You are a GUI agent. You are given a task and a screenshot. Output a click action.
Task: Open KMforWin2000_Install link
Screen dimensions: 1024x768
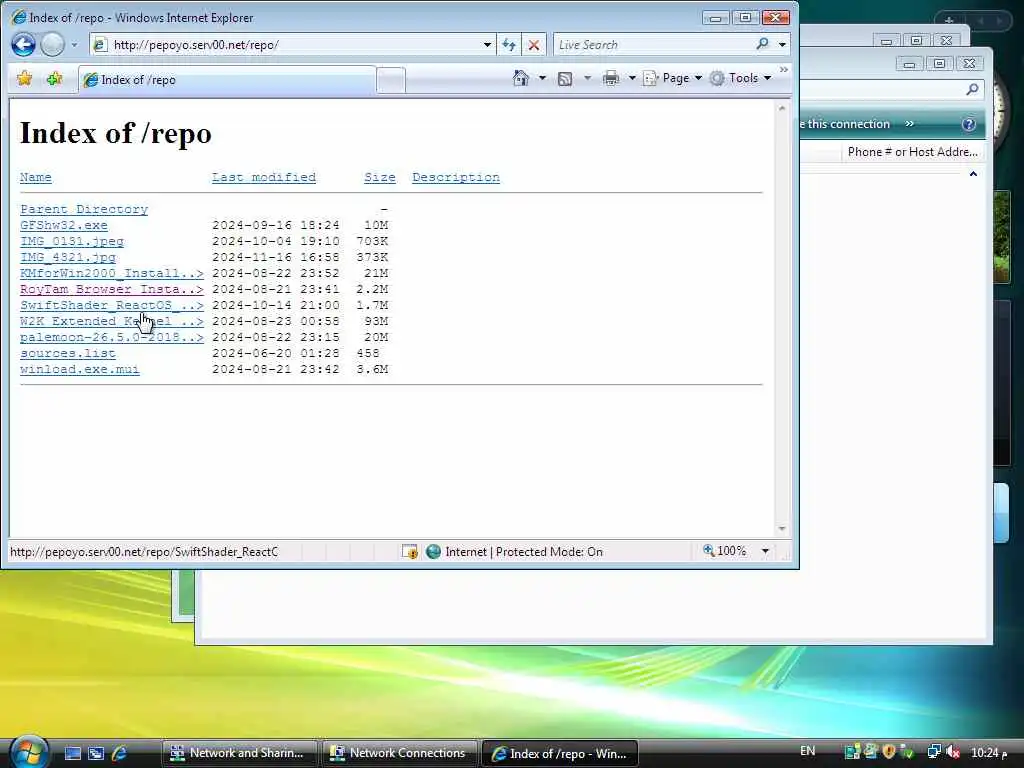(x=112, y=273)
